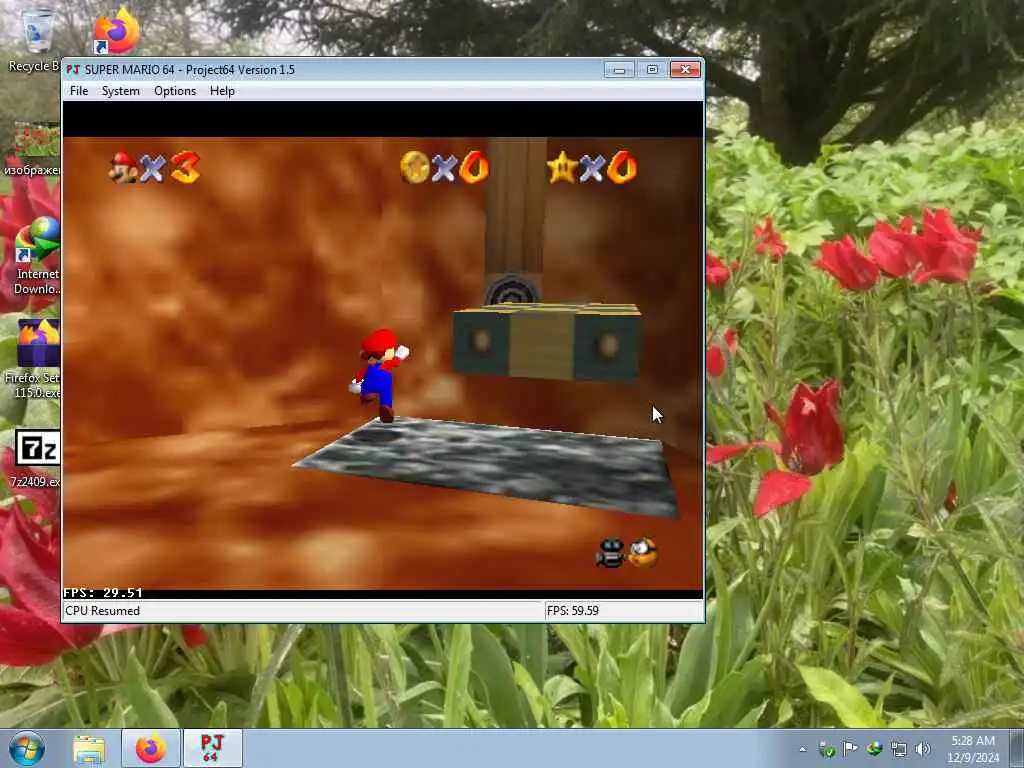Minimize the Project64 window
Image resolution: width=1024 pixels, height=768 pixels.
pos(619,69)
